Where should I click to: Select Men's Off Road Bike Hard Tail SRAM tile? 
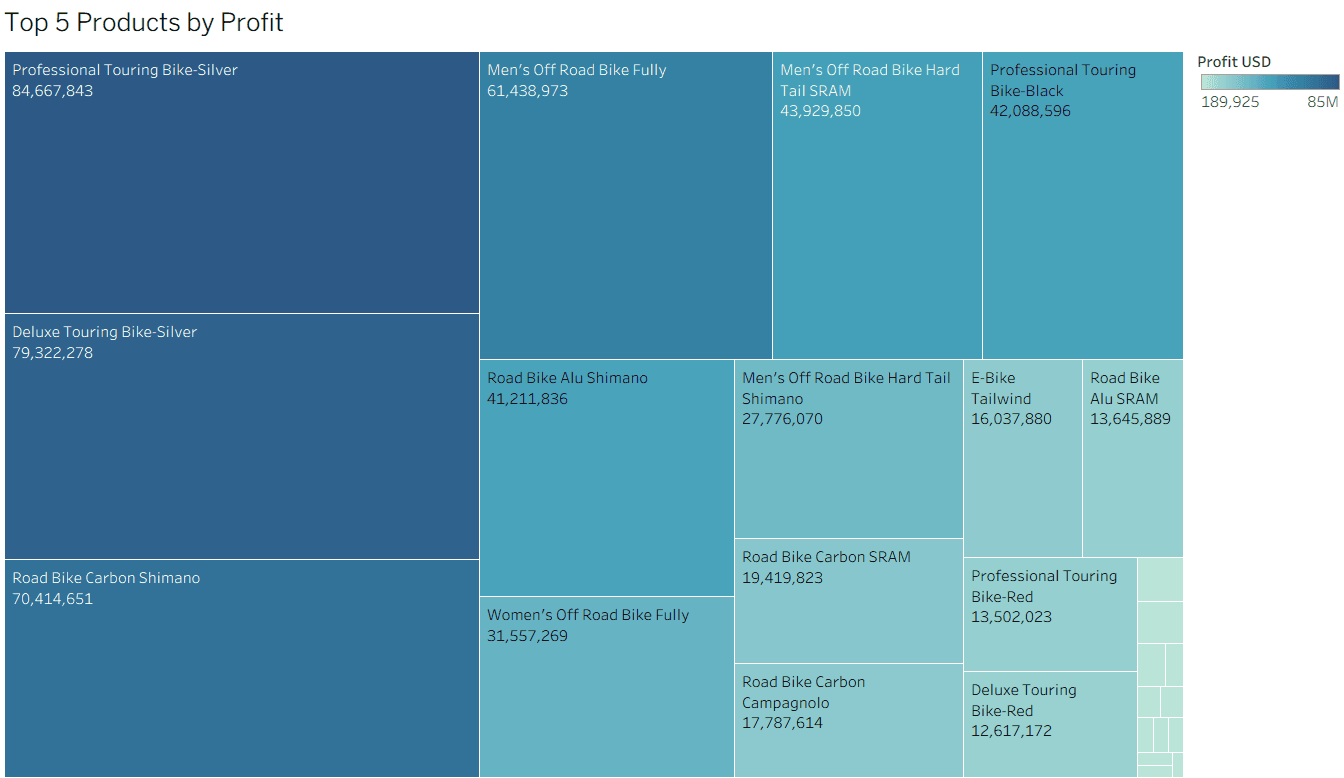pos(876,205)
